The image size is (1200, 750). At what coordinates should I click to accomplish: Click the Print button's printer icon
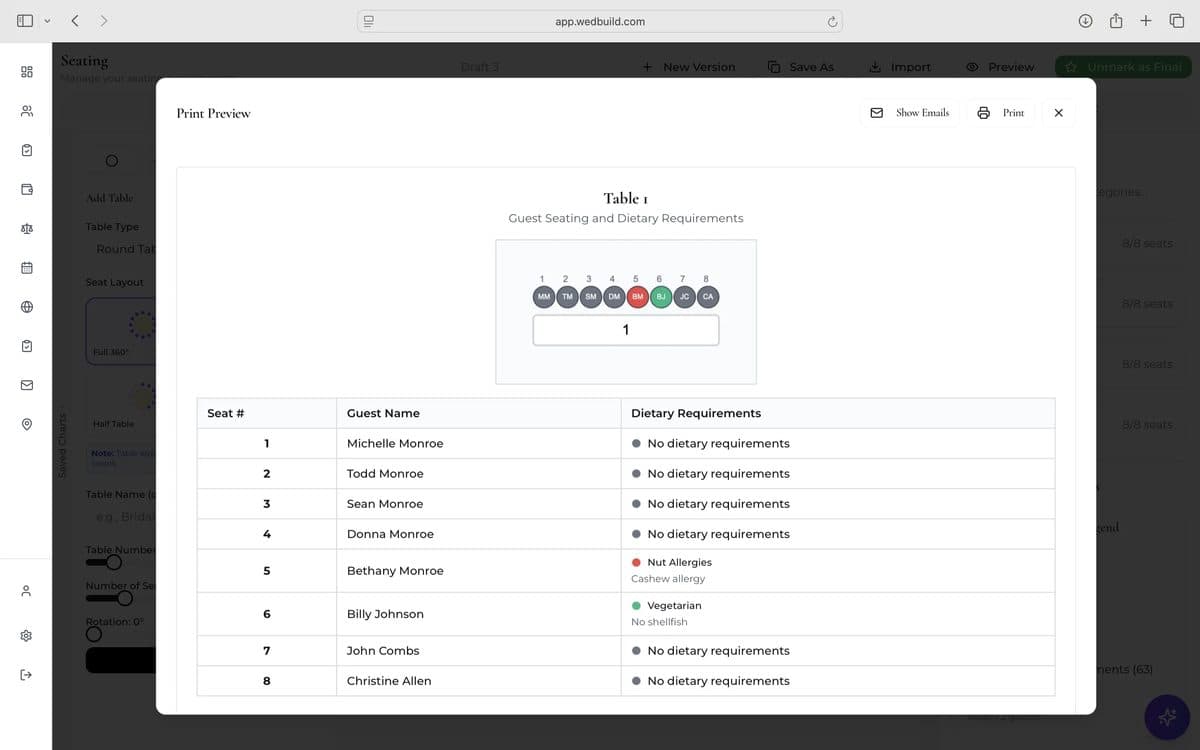coord(983,113)
